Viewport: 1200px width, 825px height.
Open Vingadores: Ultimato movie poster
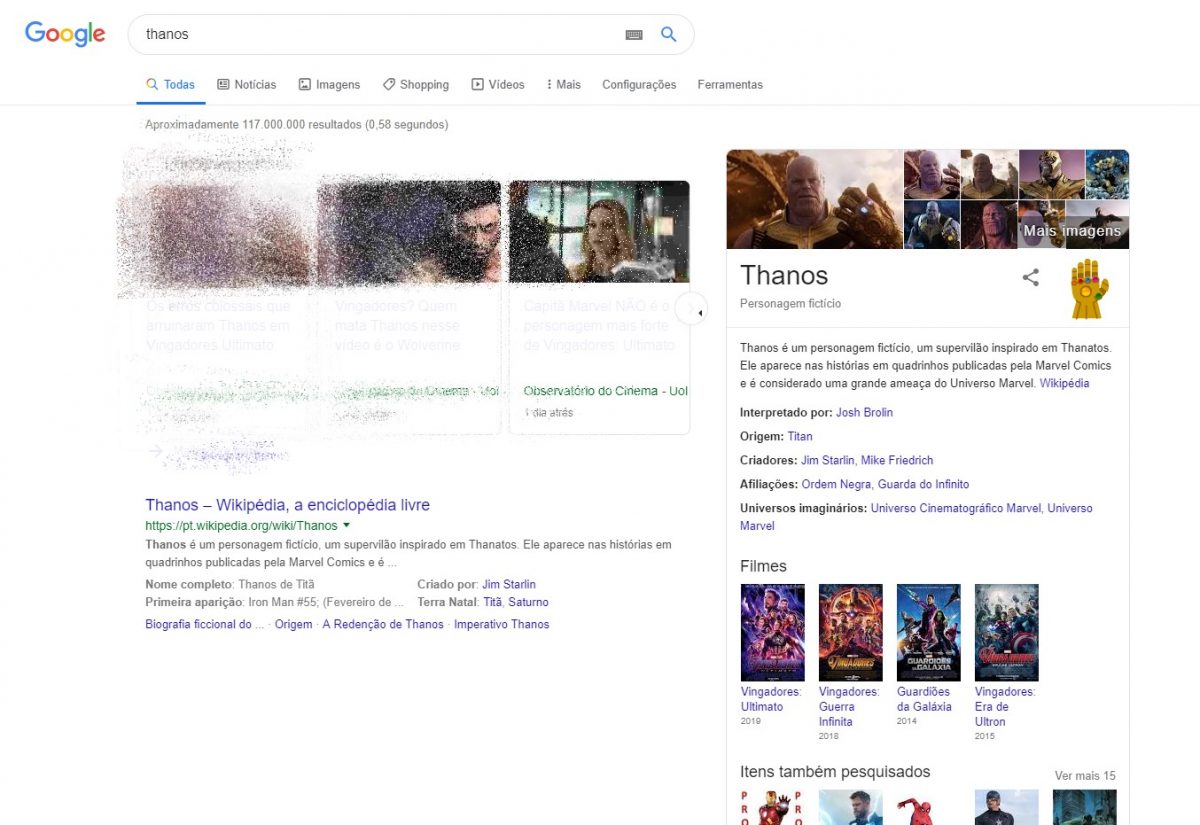(772, 632)
